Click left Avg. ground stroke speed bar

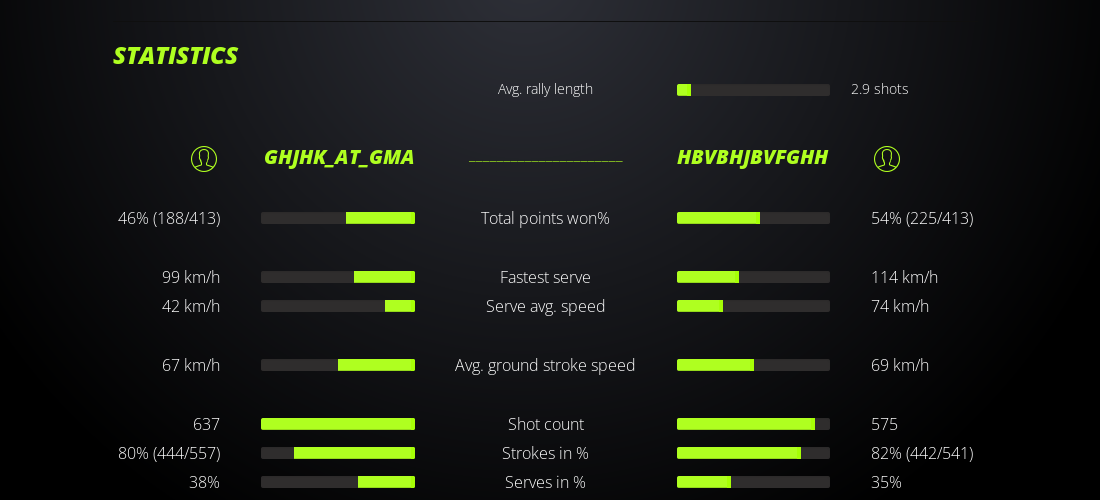coord(338,365)
